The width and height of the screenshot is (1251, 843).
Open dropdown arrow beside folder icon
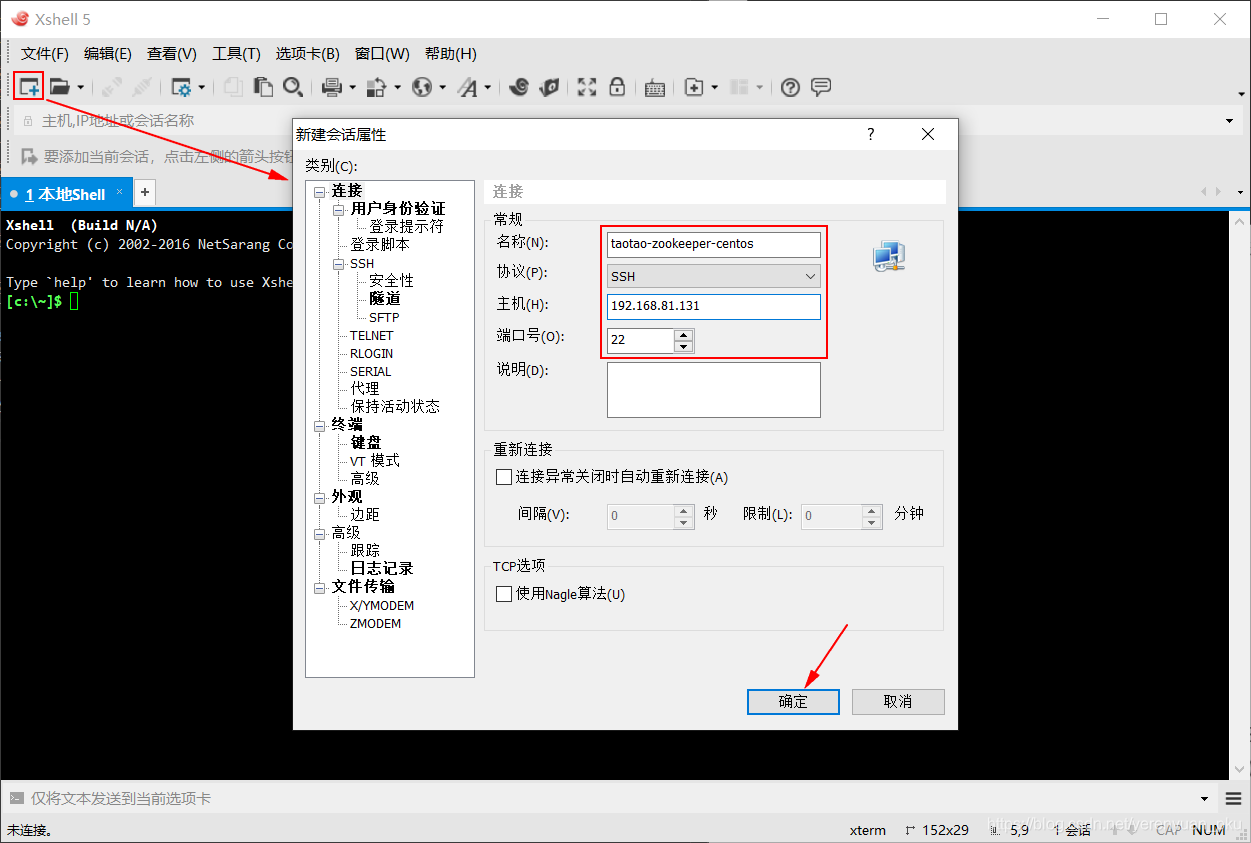coord(80,87)
